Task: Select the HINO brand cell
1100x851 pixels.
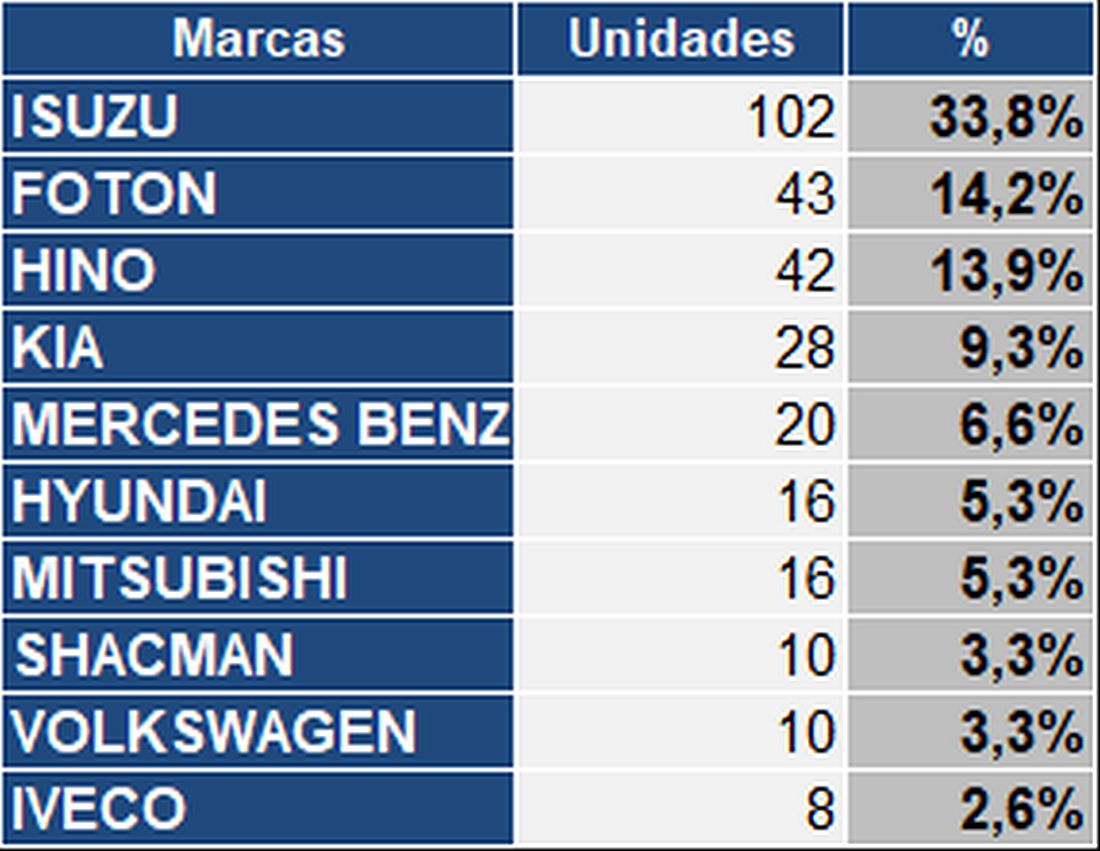Action: tap(258, 270)
